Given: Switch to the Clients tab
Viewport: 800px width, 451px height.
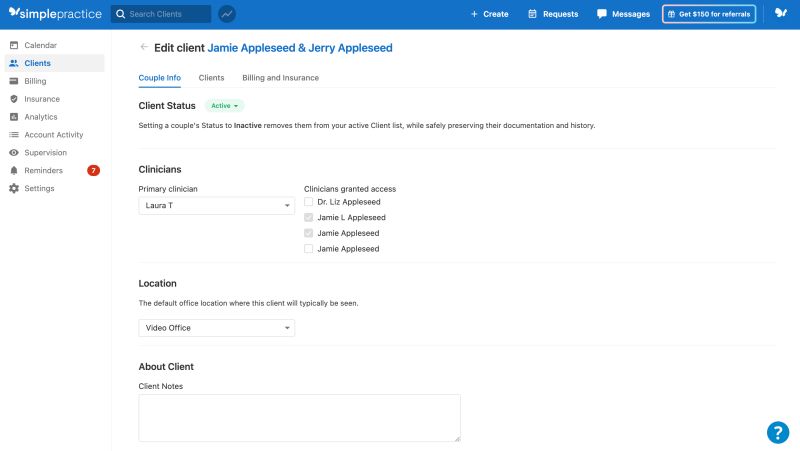Looking at the screenshot, I should tap(211, 78).
